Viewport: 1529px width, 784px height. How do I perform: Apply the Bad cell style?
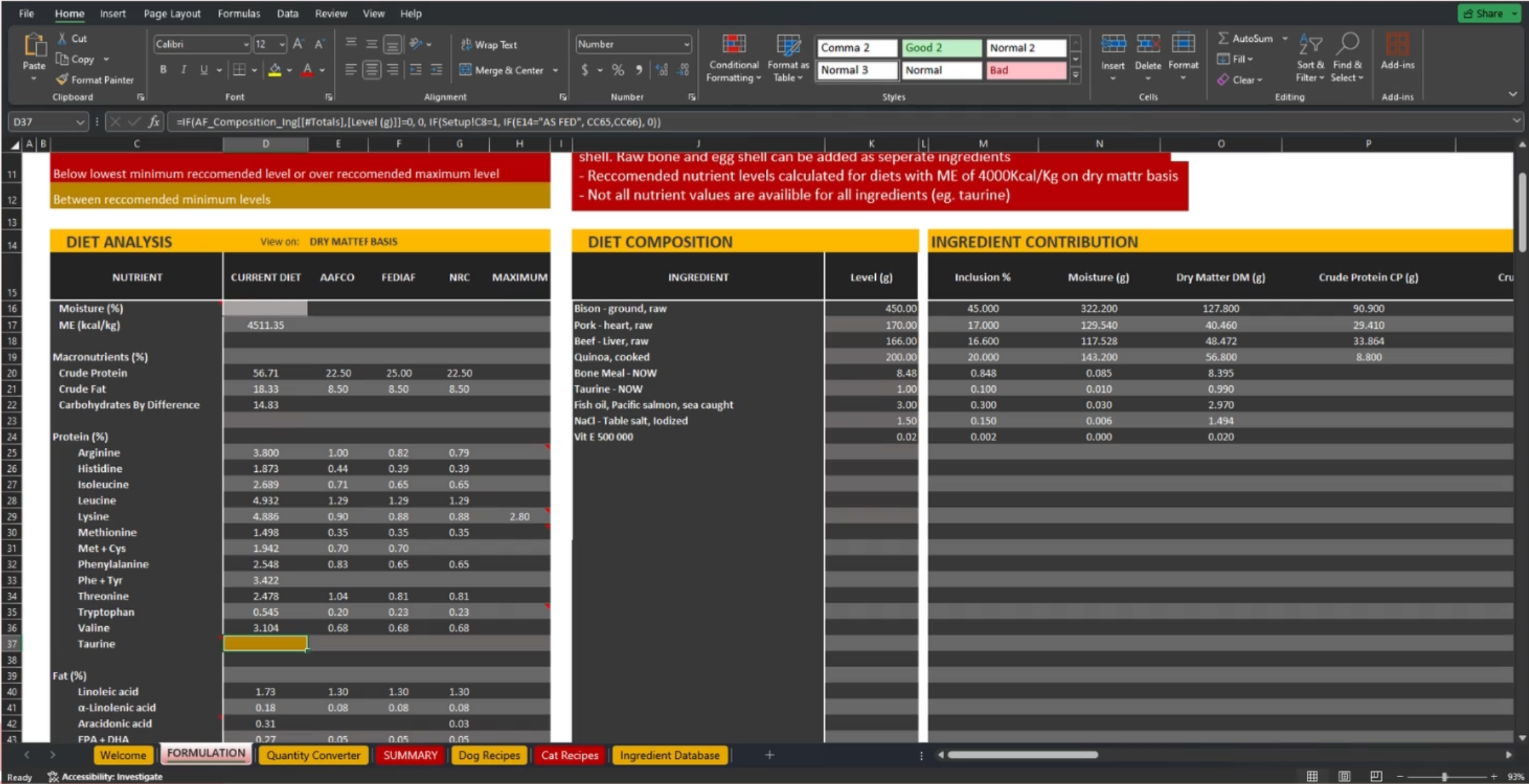(1025, 70)
